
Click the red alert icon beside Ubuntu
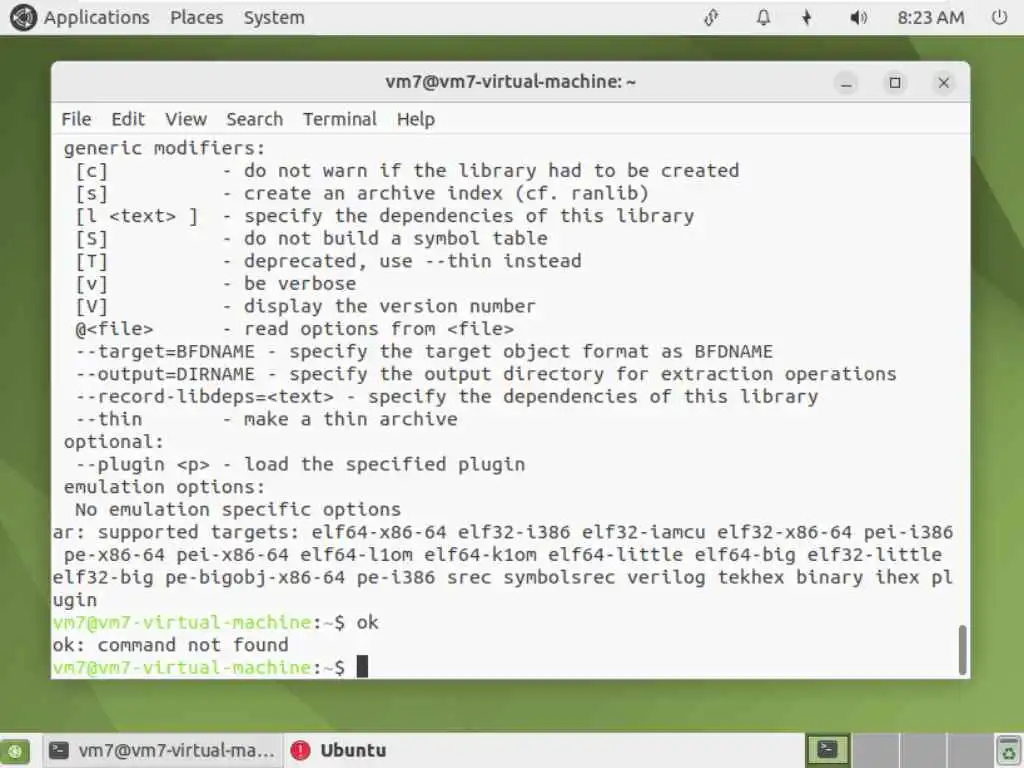pyautogui.click(x=300, y=751)
